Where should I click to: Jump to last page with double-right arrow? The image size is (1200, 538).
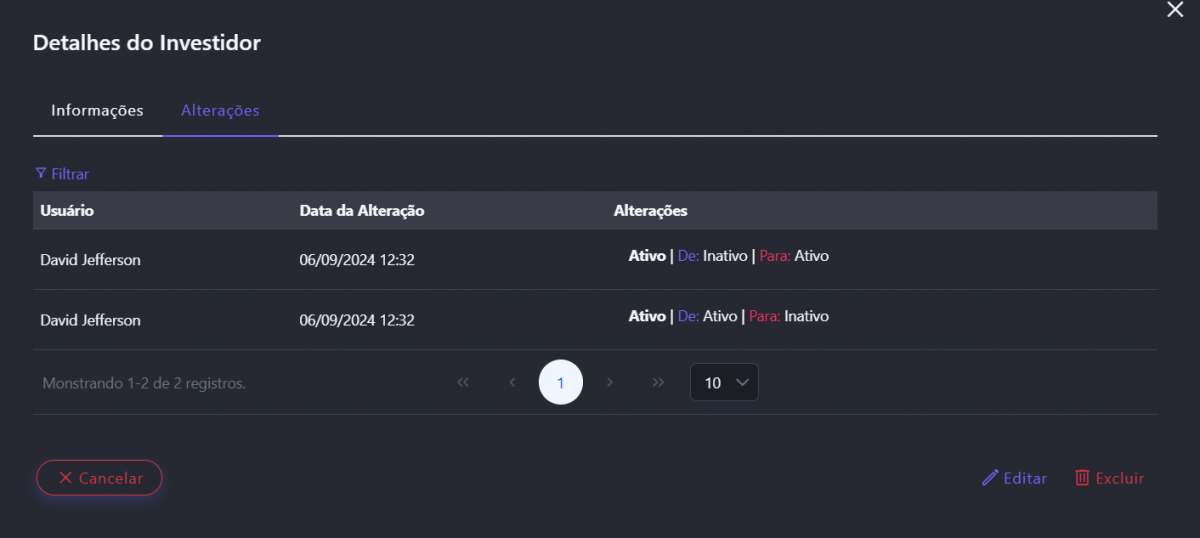[658, 382]
